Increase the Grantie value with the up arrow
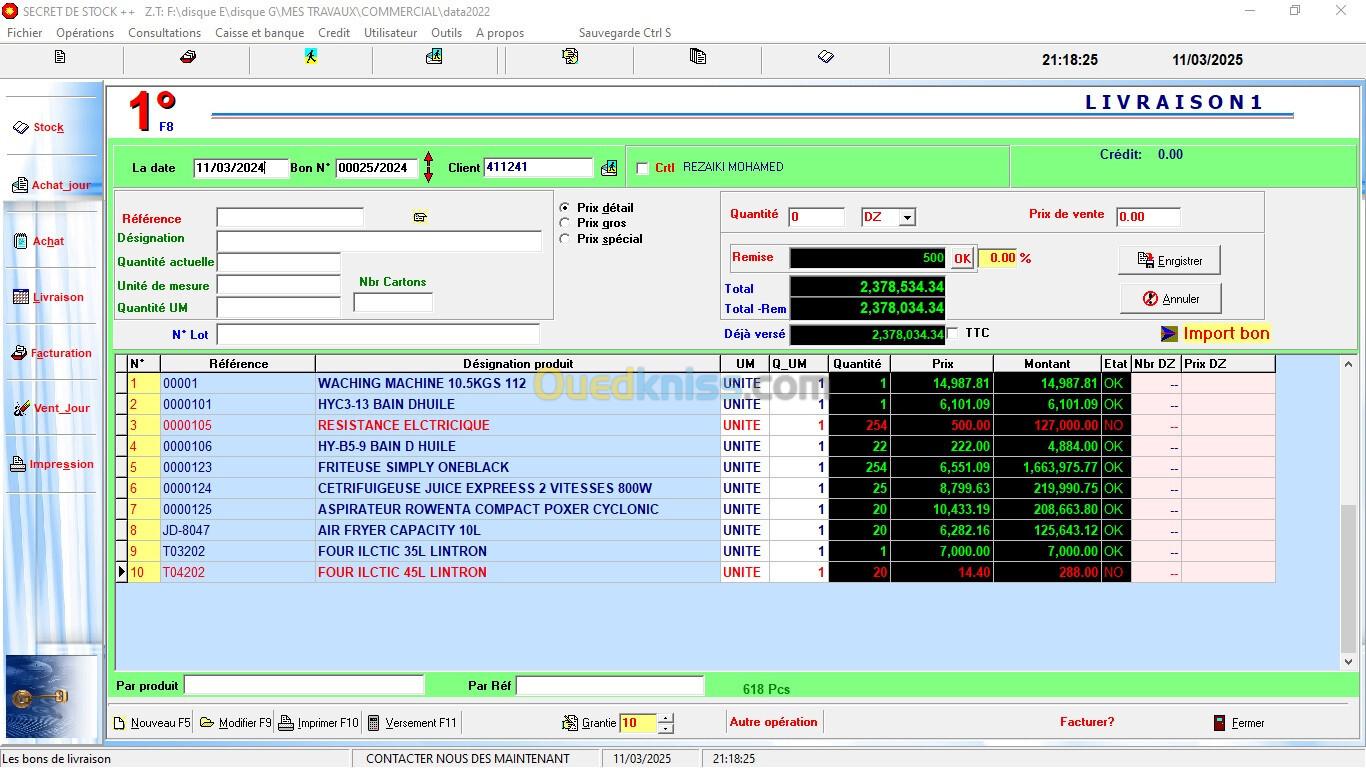The image size is (1366, 768). tap(666, 718)
